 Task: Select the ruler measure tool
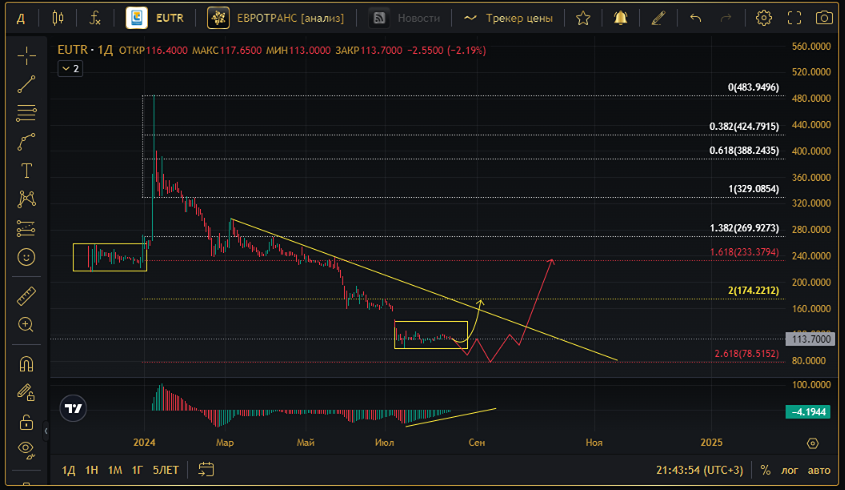click(26, 295)
